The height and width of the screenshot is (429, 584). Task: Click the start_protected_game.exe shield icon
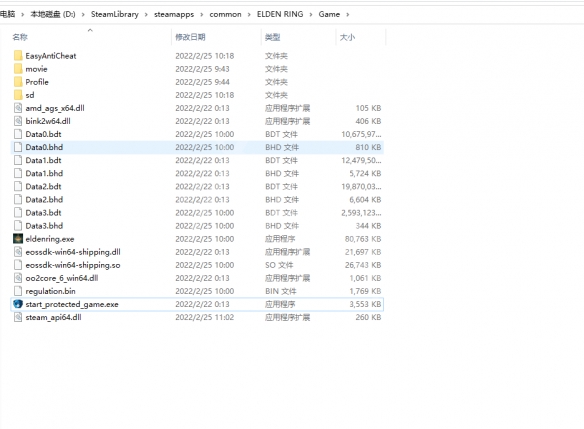pyautogui.click(x=18, y=304)
